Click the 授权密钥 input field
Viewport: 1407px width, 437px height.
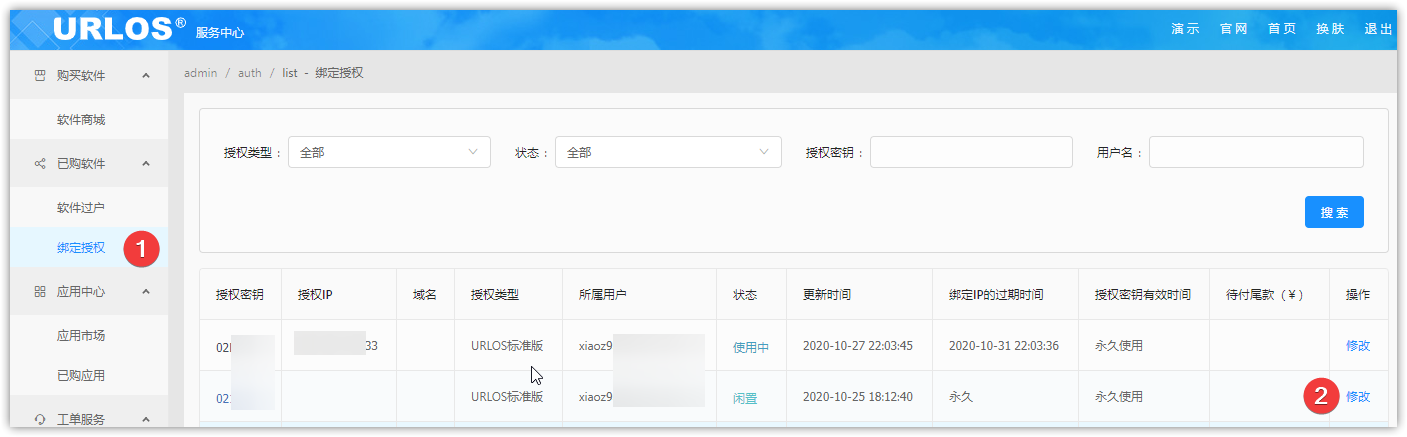[x=970, y=152]
